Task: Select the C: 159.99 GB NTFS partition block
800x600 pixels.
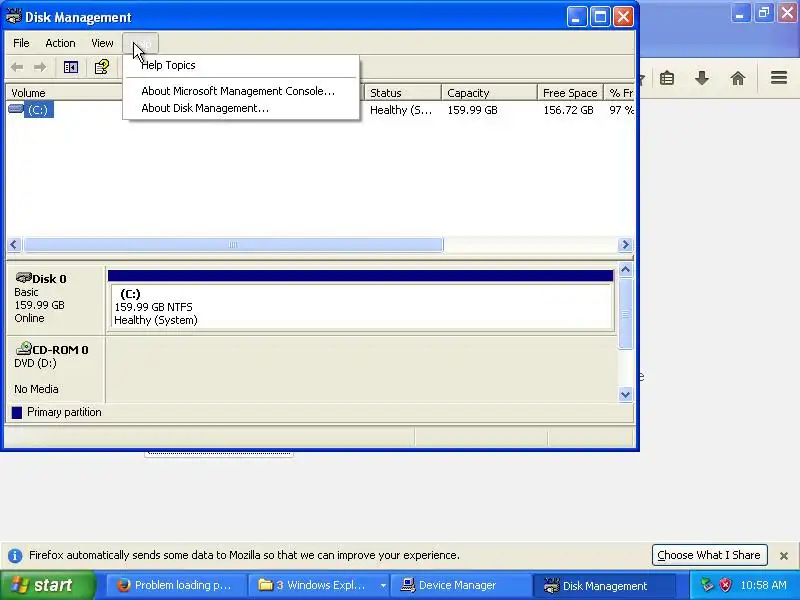Action: pyautogui.click(x=361, y=307)
